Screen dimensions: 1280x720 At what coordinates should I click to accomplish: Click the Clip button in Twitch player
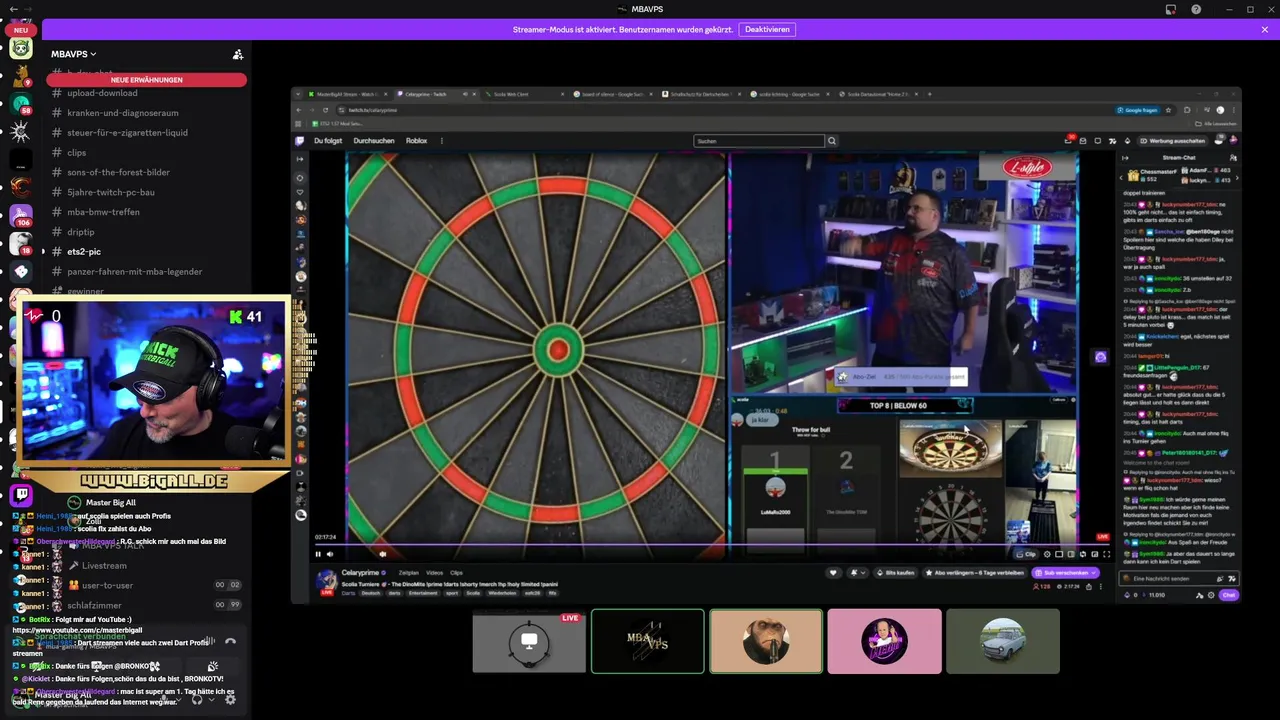[1026, 554]
